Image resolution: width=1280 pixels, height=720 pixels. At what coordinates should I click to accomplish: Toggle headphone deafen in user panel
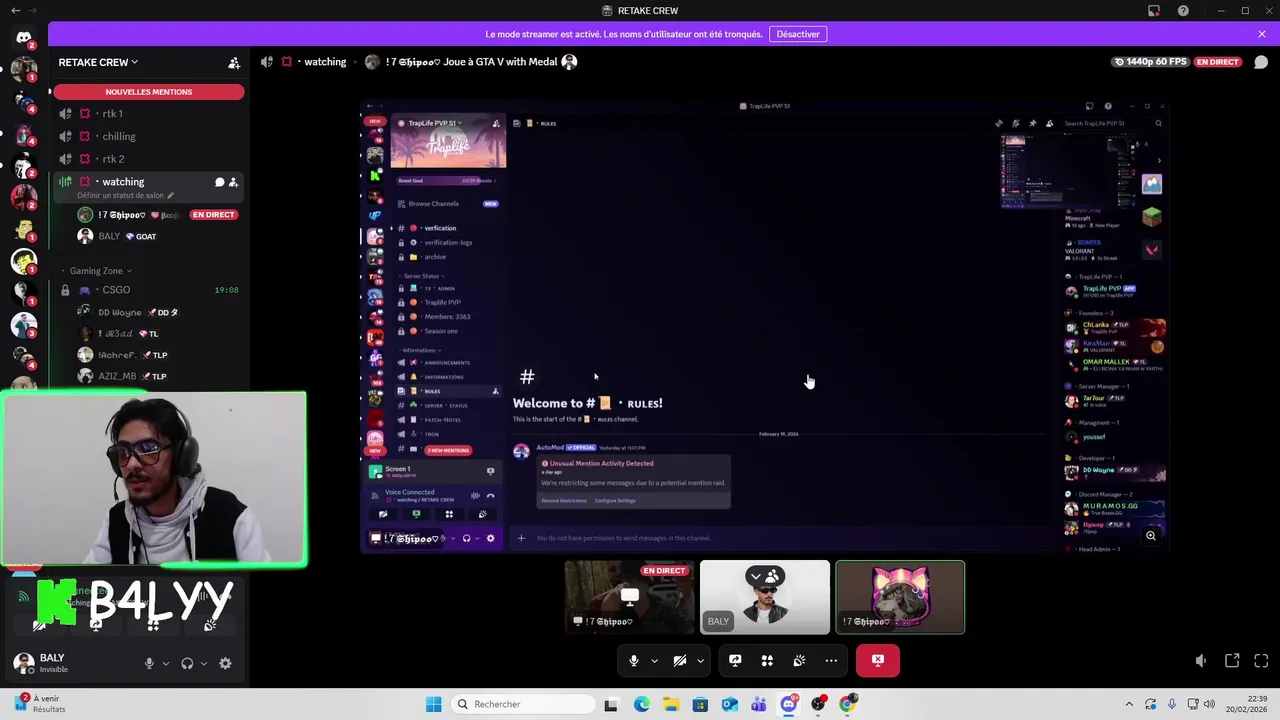tap(187, 663)
